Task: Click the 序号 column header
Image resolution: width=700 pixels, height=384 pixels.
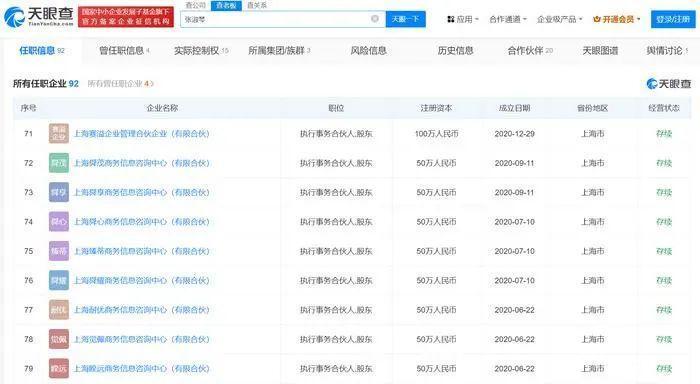Action: pos(29,108)
